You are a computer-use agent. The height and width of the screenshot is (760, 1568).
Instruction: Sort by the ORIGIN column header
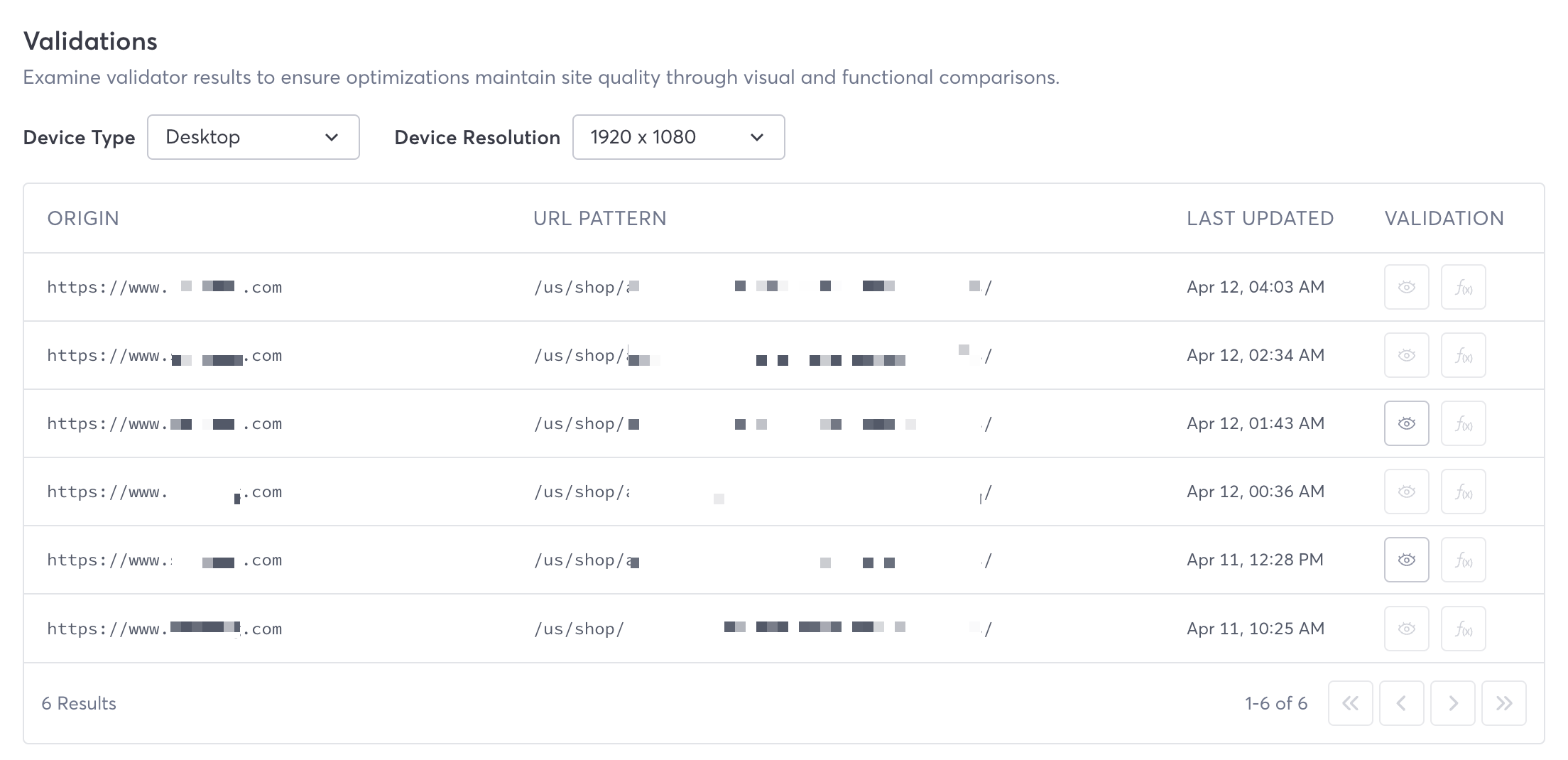[83, 218]
